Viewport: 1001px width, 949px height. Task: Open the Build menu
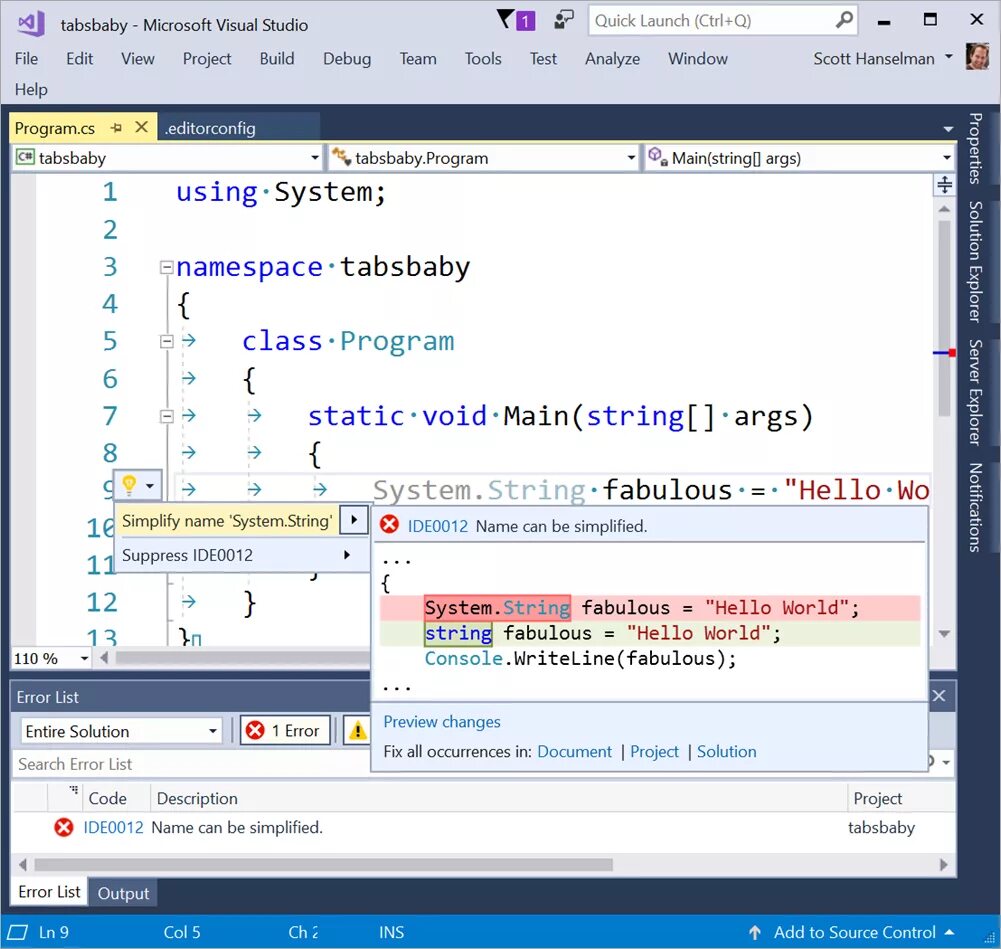click(276, 59)
